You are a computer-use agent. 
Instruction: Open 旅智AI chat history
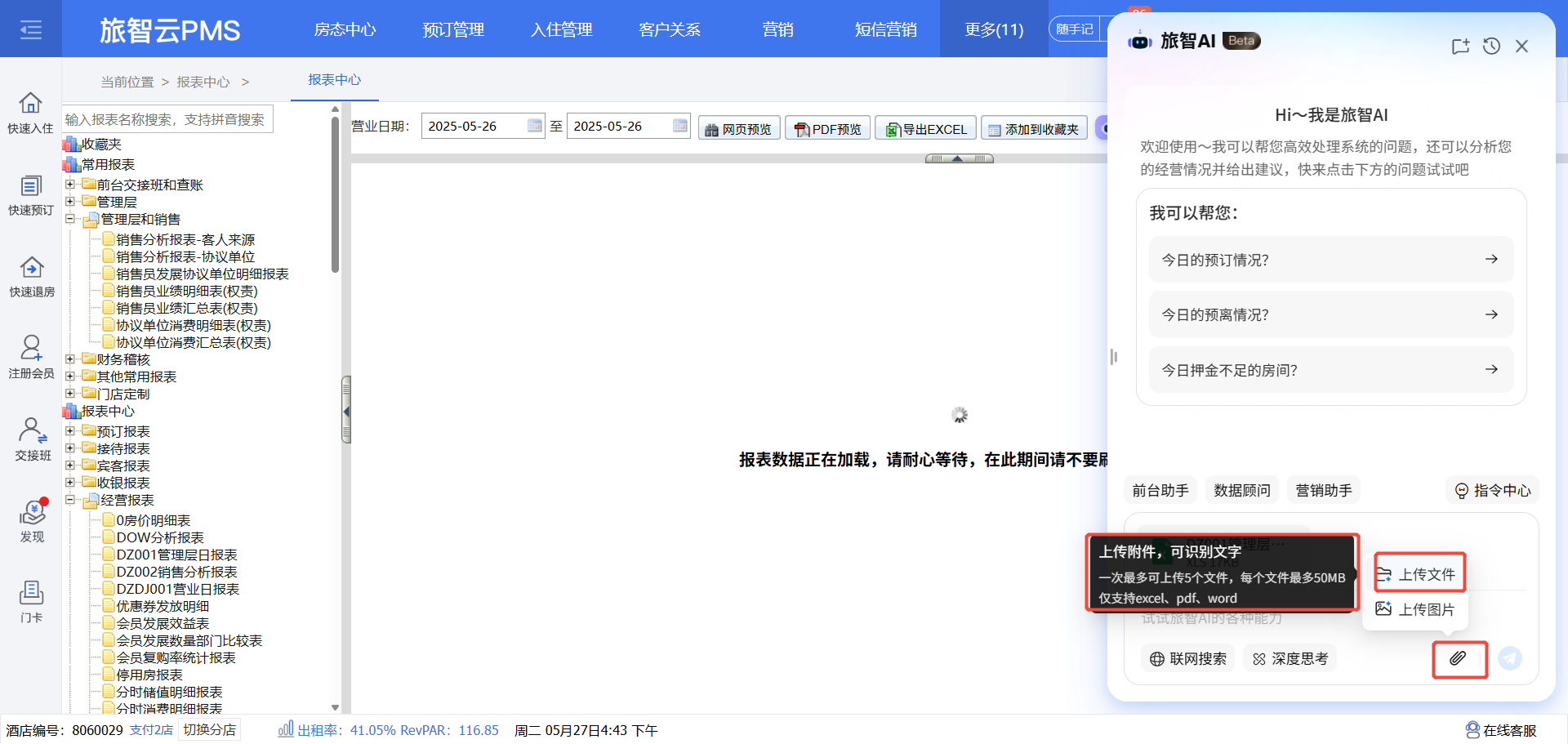click(x=1491, y=47)
